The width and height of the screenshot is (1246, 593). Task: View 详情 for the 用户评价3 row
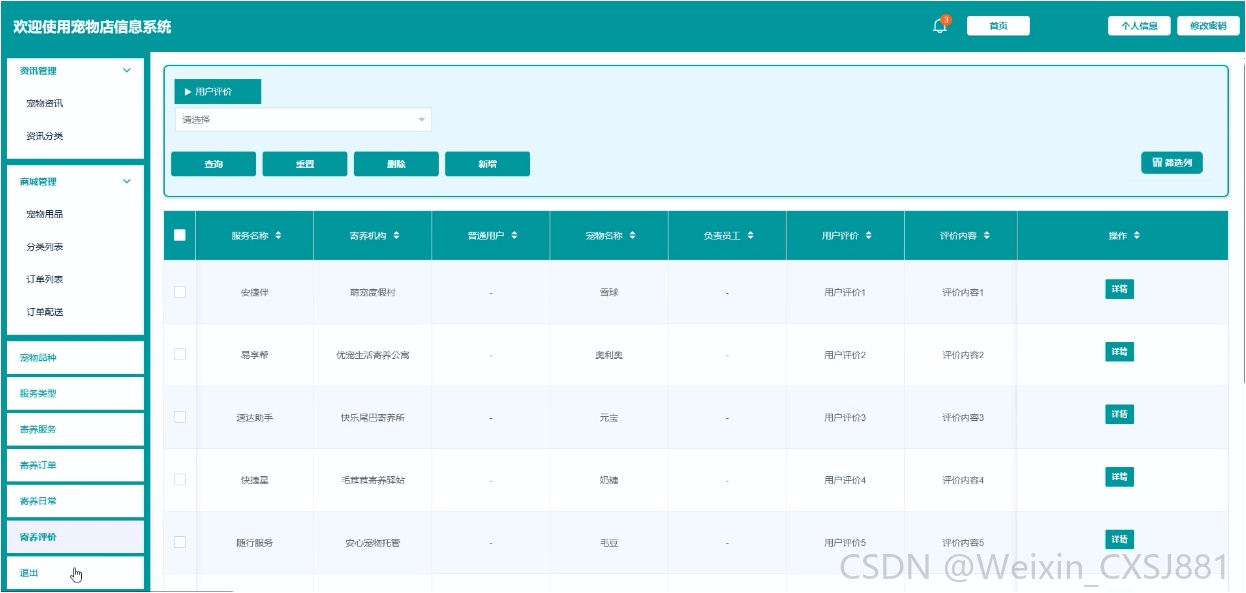[1119, 414]
